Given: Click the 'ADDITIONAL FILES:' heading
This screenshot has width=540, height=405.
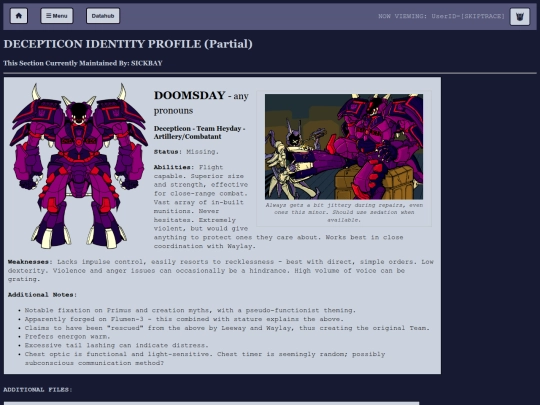Looking at the screenshot, I should coord(38,390).
